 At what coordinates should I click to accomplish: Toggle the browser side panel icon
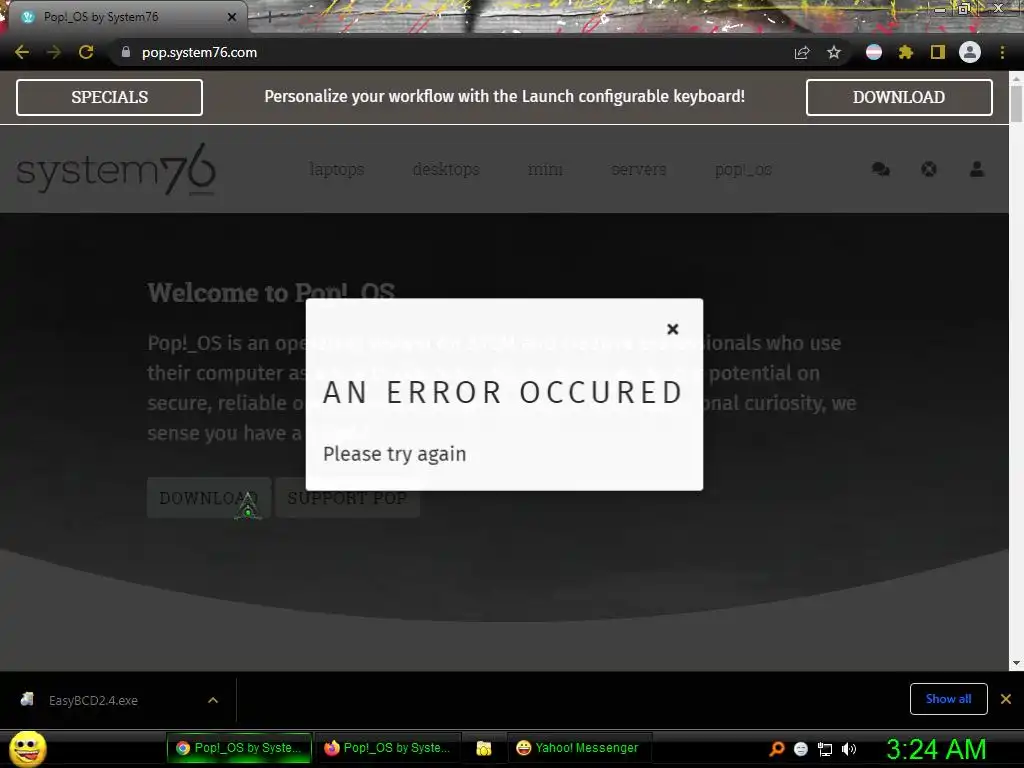coord(938,52)
